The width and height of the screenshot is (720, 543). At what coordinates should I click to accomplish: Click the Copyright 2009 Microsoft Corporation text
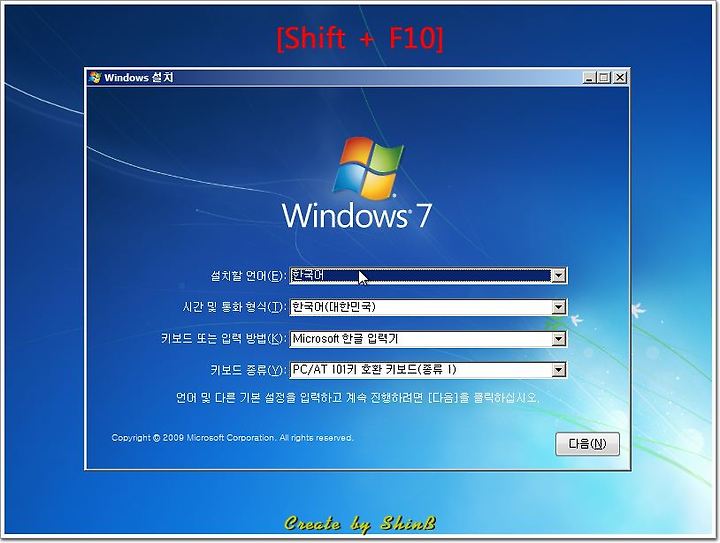pos(232,438)
